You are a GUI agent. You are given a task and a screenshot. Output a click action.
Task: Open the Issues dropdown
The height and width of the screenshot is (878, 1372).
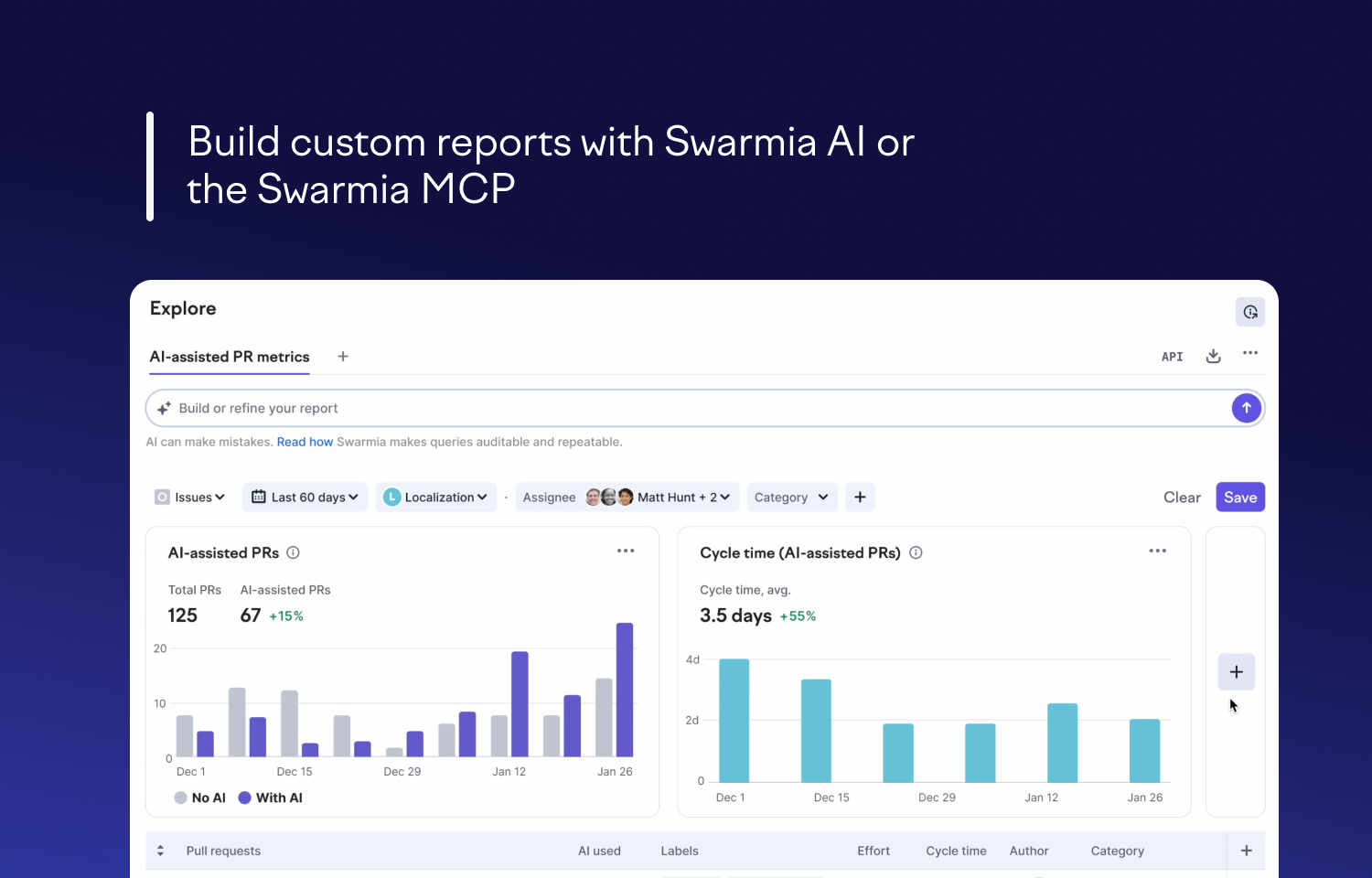[x=189, y=498]
